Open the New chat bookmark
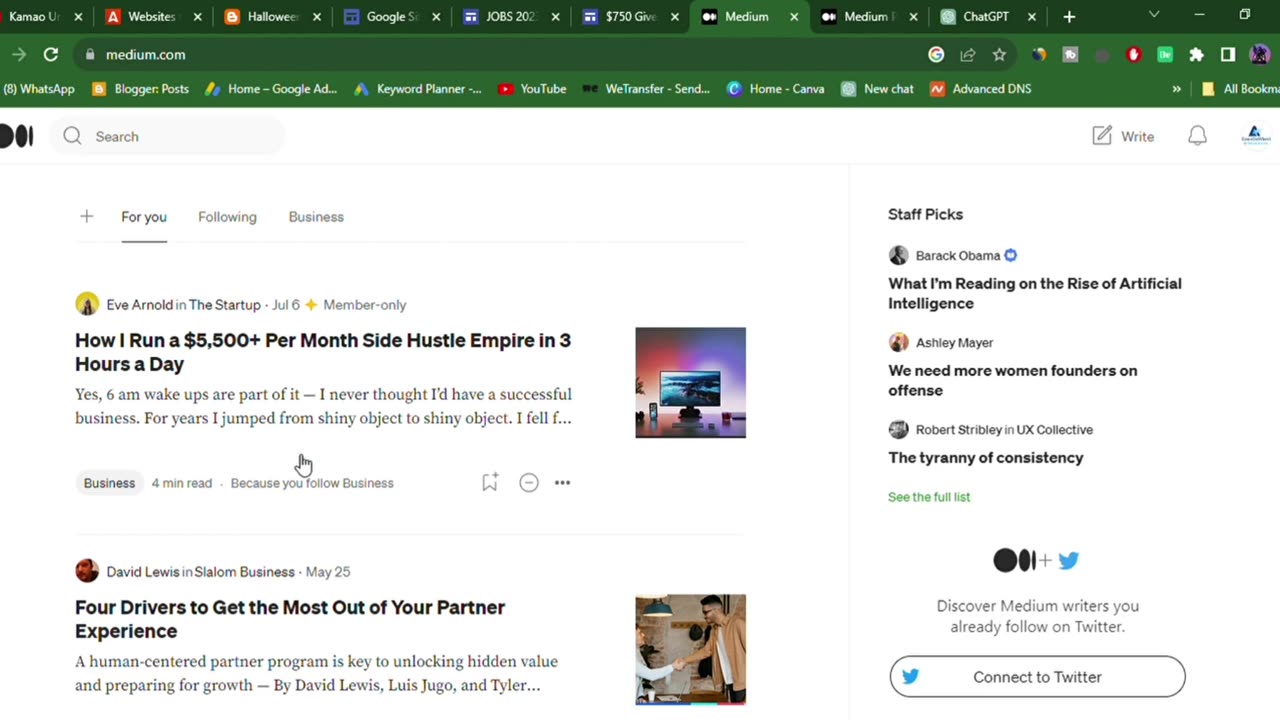Viewport: 1280px width, 720px height. [877, 89]
